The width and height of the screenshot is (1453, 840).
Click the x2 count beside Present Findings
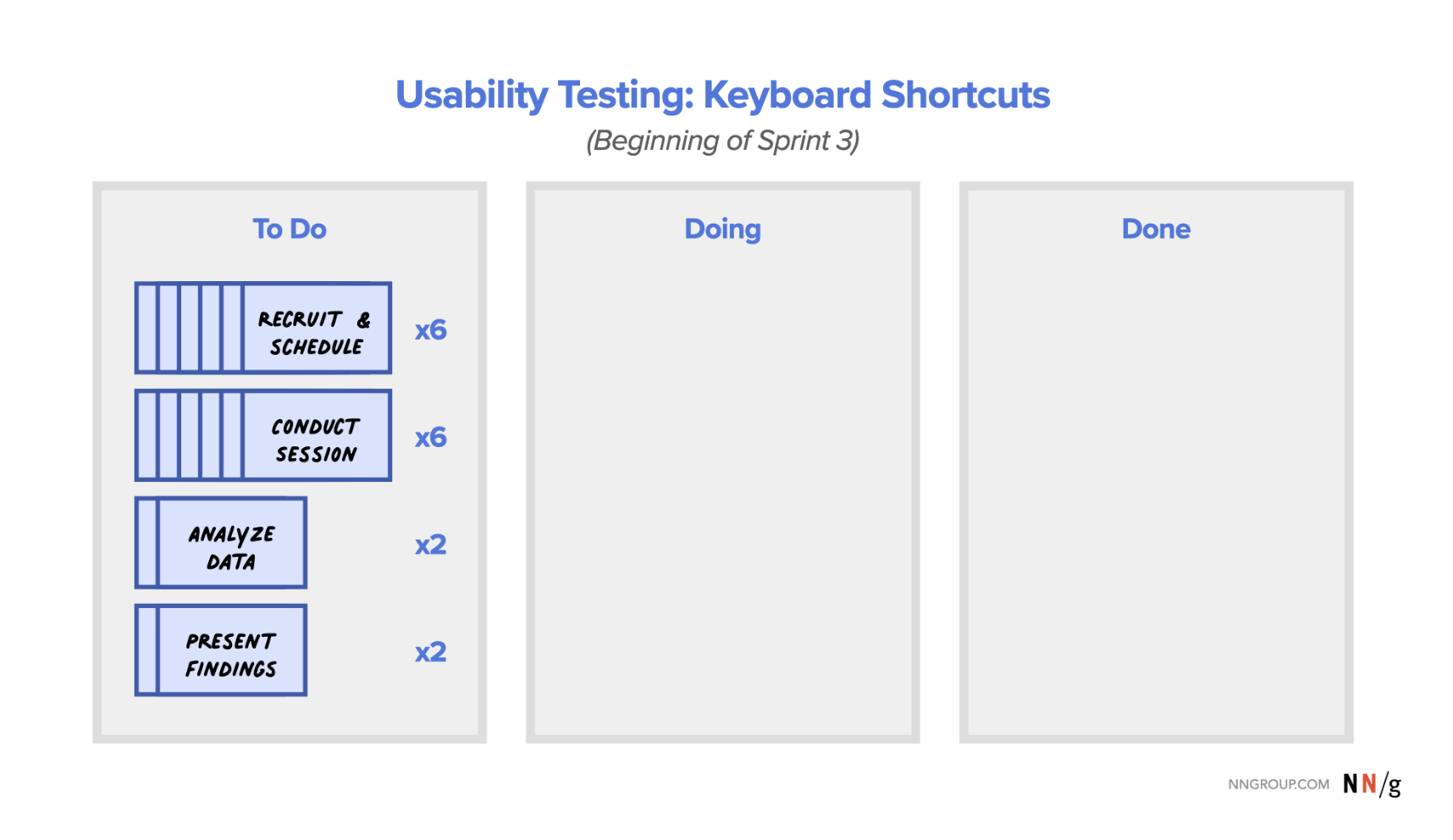pyautogui.click(x=430, y=652)
